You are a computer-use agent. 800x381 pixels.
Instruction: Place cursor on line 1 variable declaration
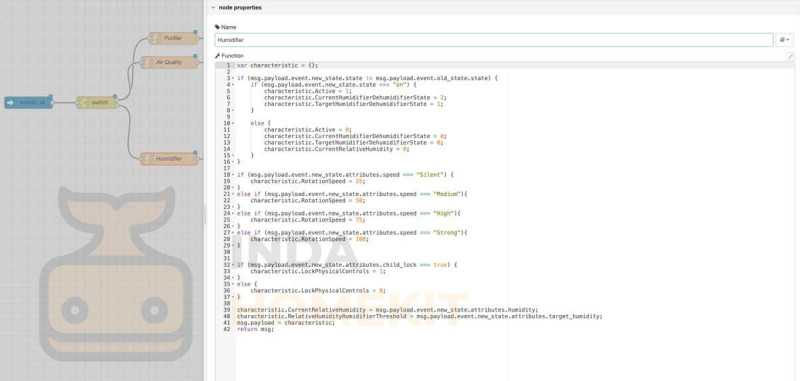pos(278,65)
